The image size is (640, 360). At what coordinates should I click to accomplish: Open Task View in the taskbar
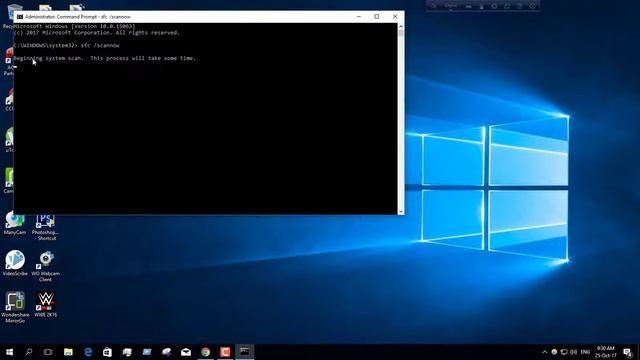pyautogui.click(x=48, y=352)
